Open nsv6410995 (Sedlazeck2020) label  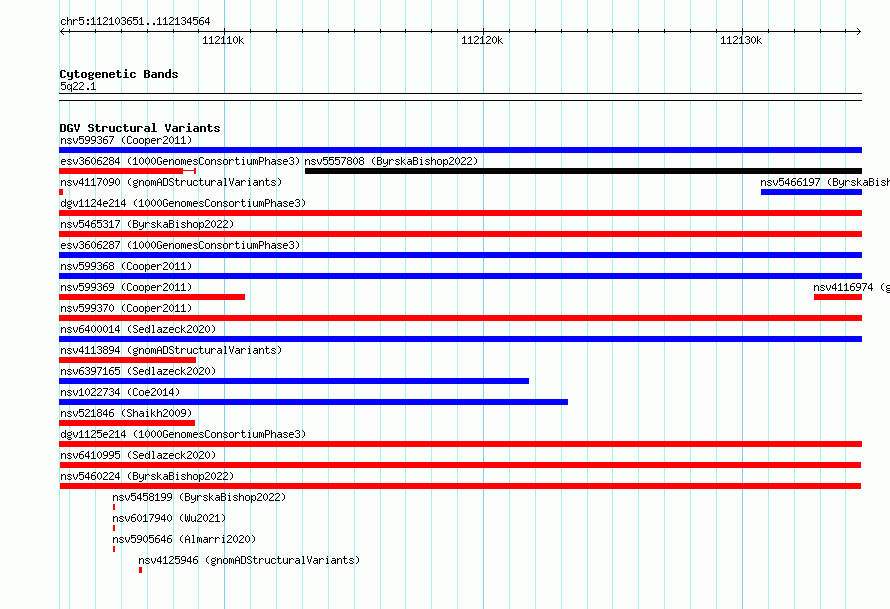138,455
